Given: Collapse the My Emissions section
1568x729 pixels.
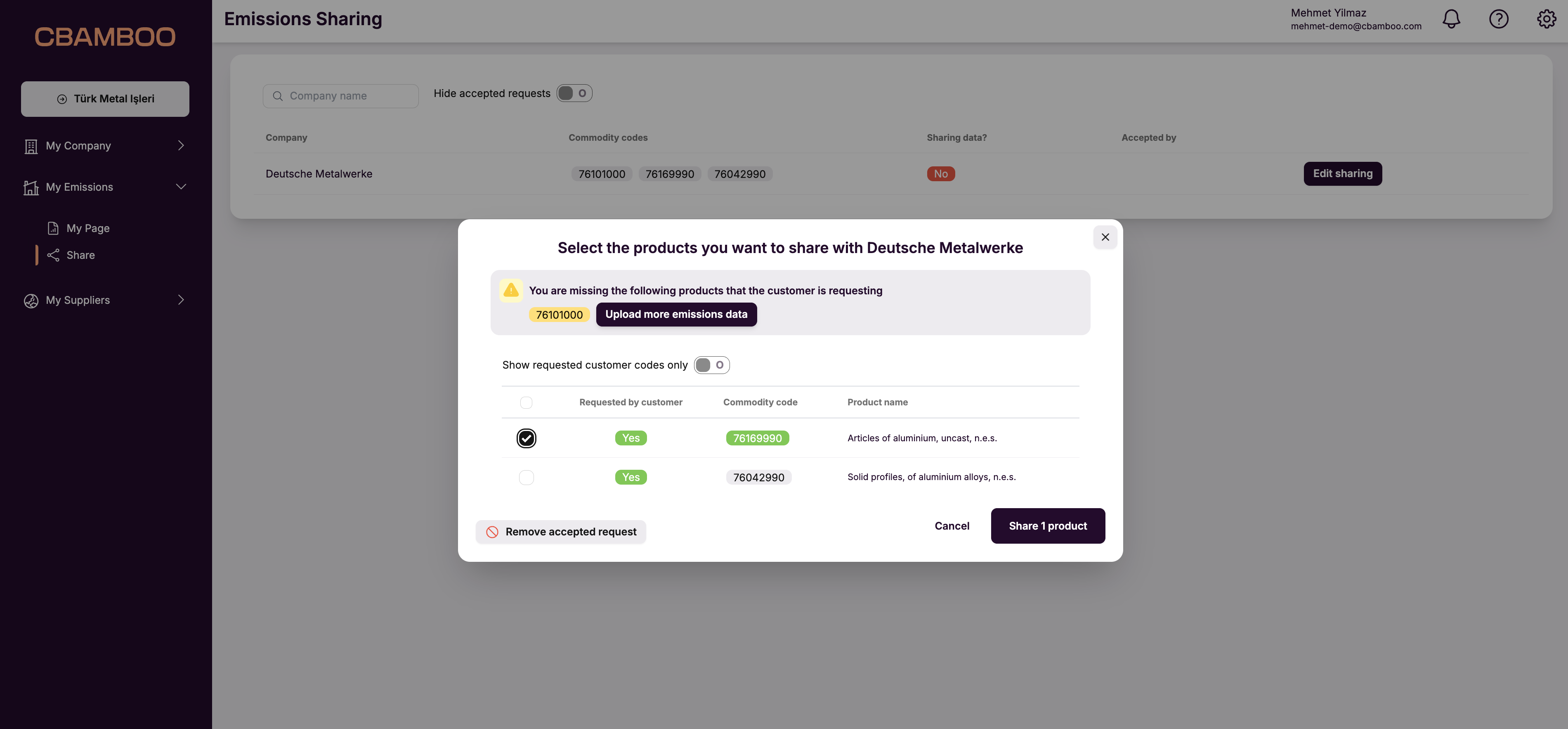Looking at the screenshot, I should coord(181,187).
